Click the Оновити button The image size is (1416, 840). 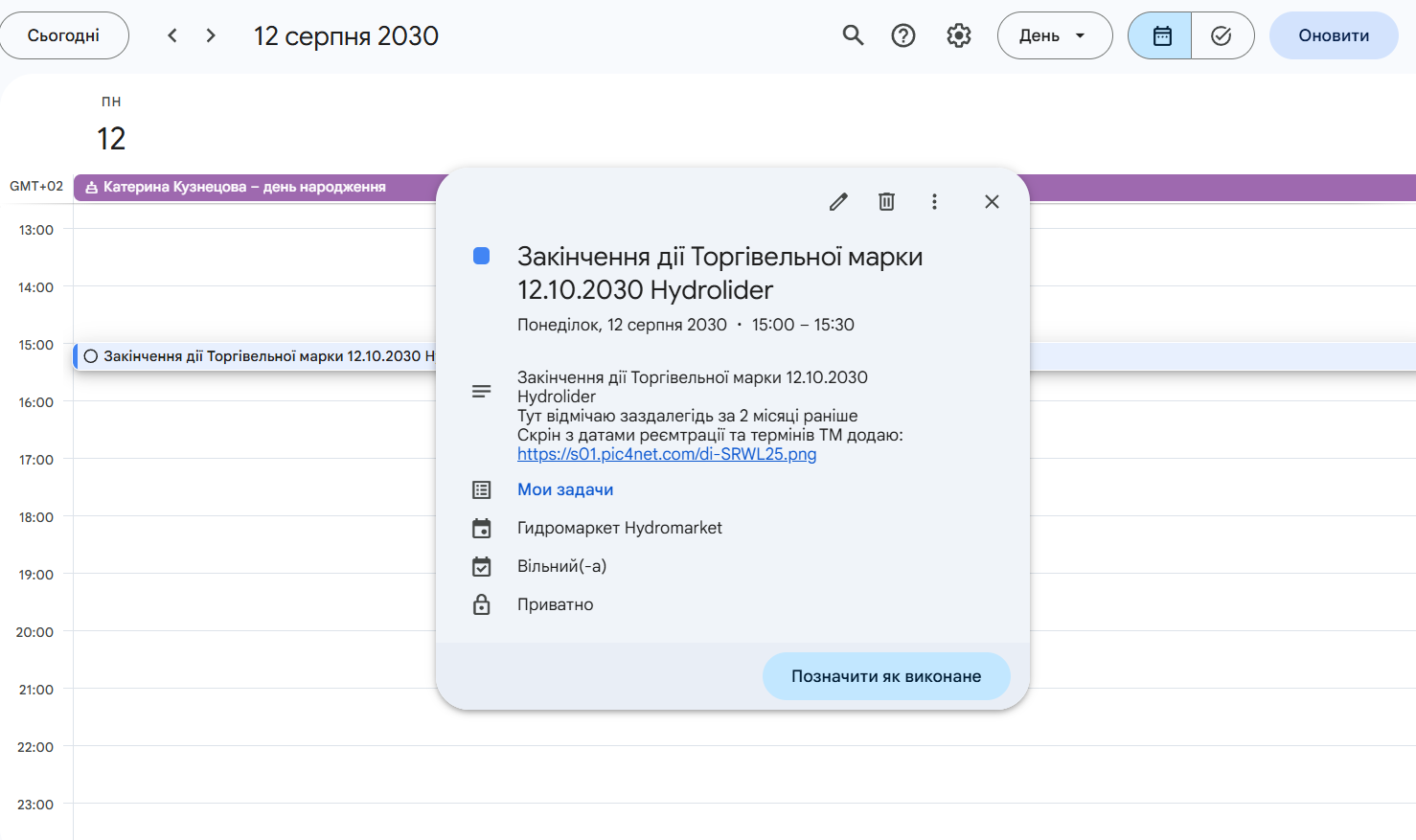pos(1333,35)
